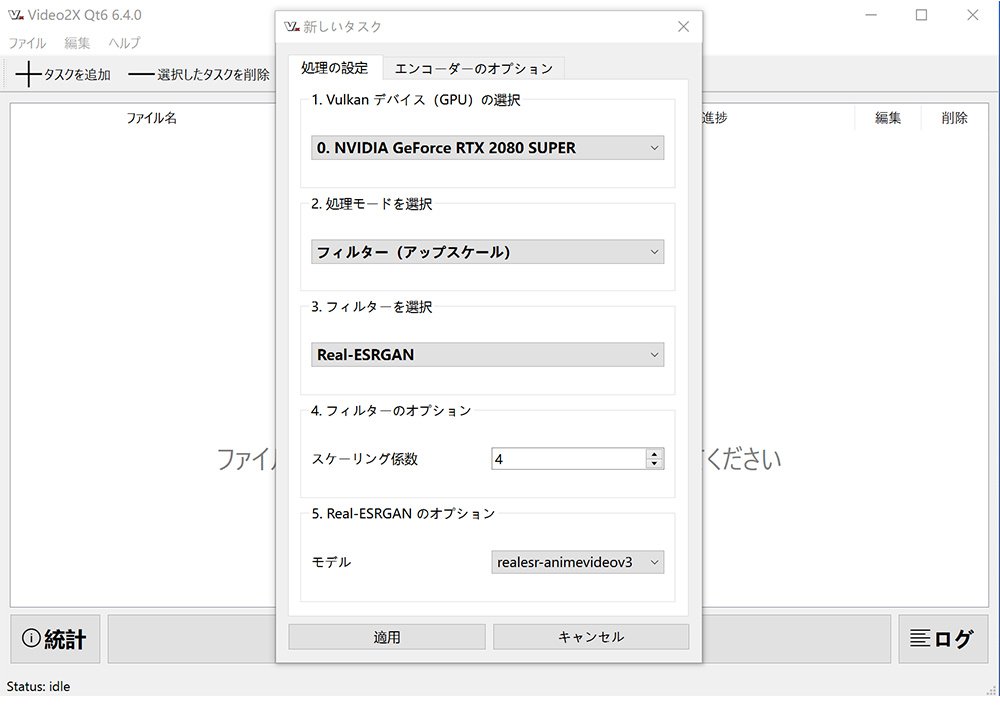Open the Vulkan GPU device dropdown

click(486, 147)
